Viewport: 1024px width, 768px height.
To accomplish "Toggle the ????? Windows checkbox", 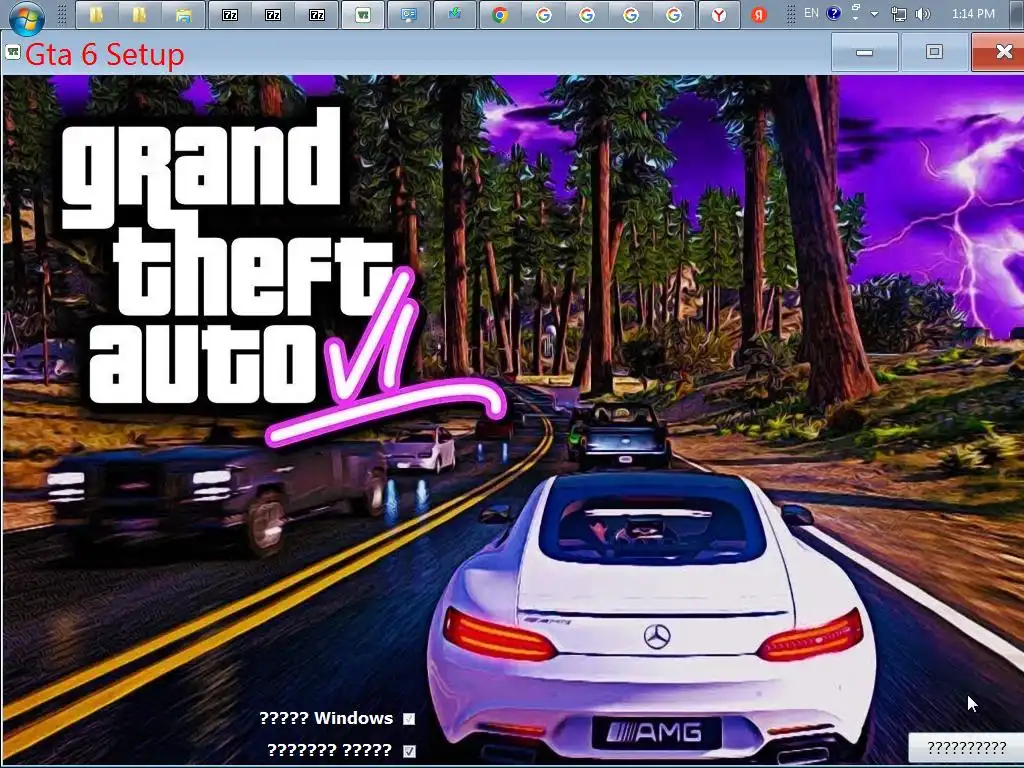I will [409, 719].
